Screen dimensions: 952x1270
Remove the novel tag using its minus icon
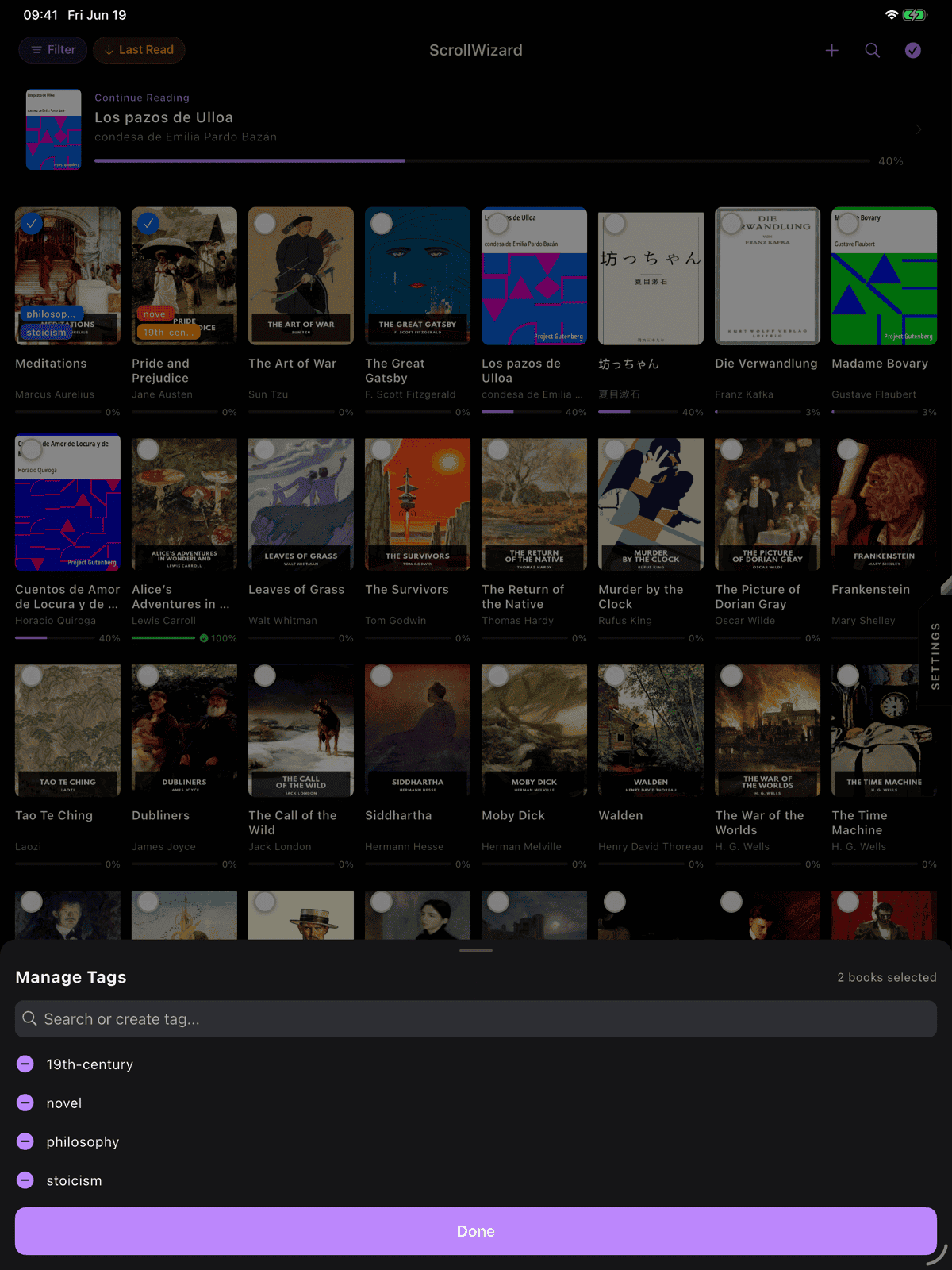[x=25, y=1103]
